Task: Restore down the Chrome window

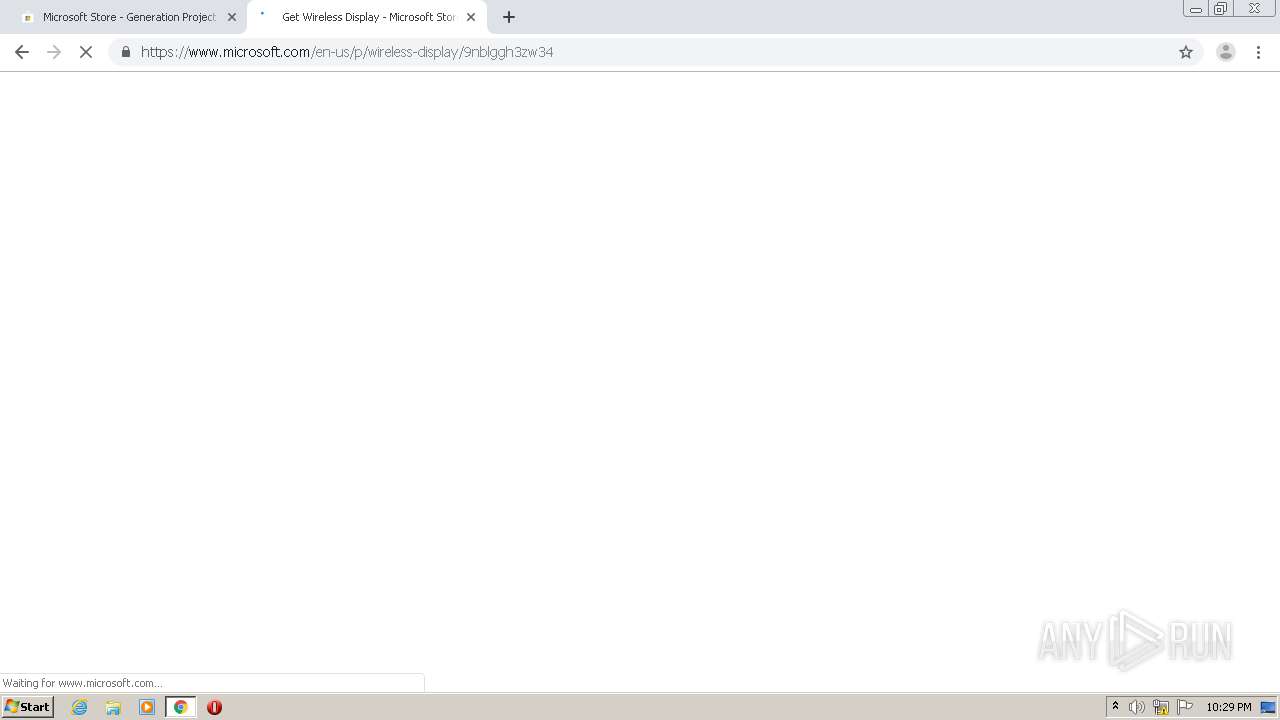Action: click(1220, 9)
